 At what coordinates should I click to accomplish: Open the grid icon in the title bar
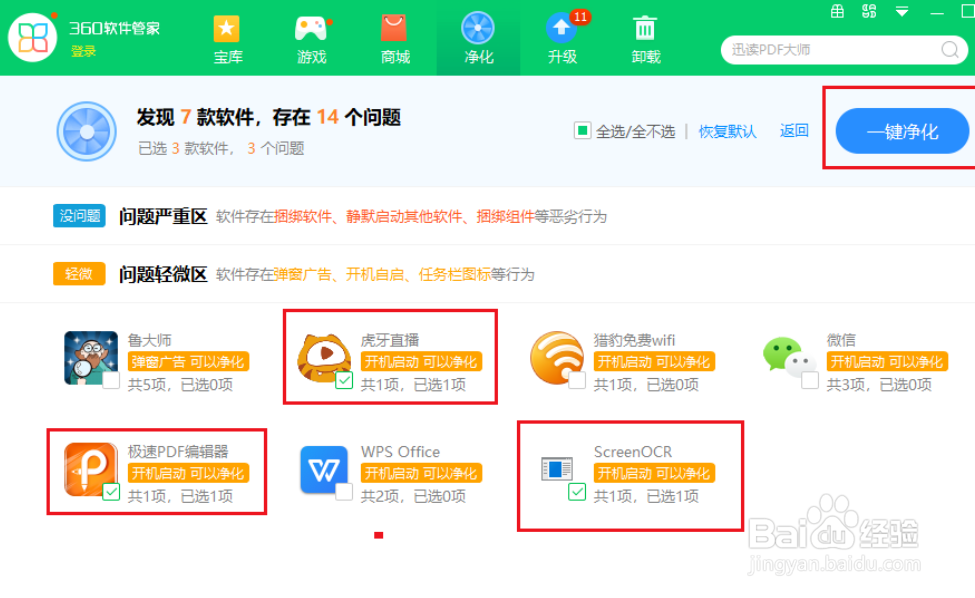[838, 11]
